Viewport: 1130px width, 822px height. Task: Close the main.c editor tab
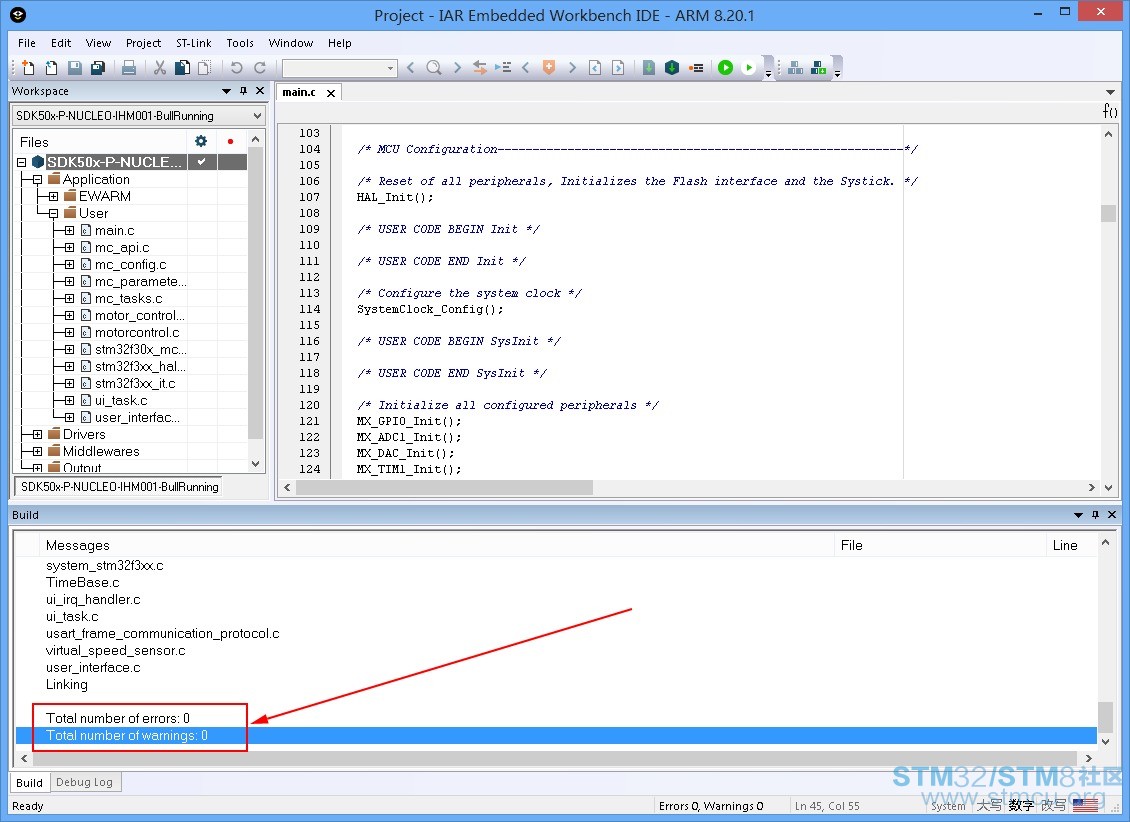[x=331, y=93]
